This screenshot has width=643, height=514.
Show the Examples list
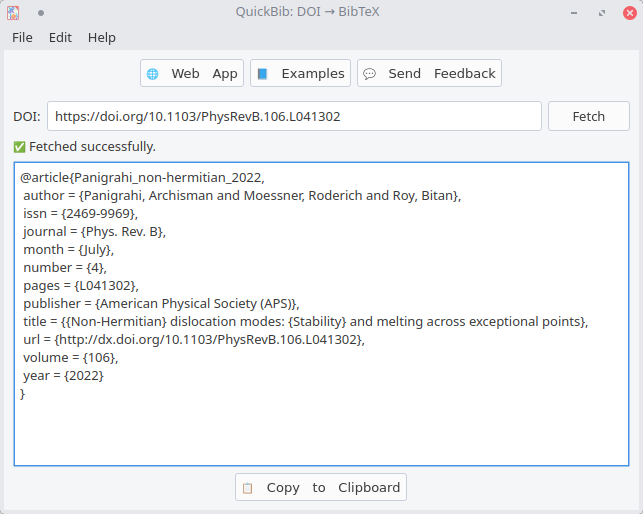pos(301,73)
